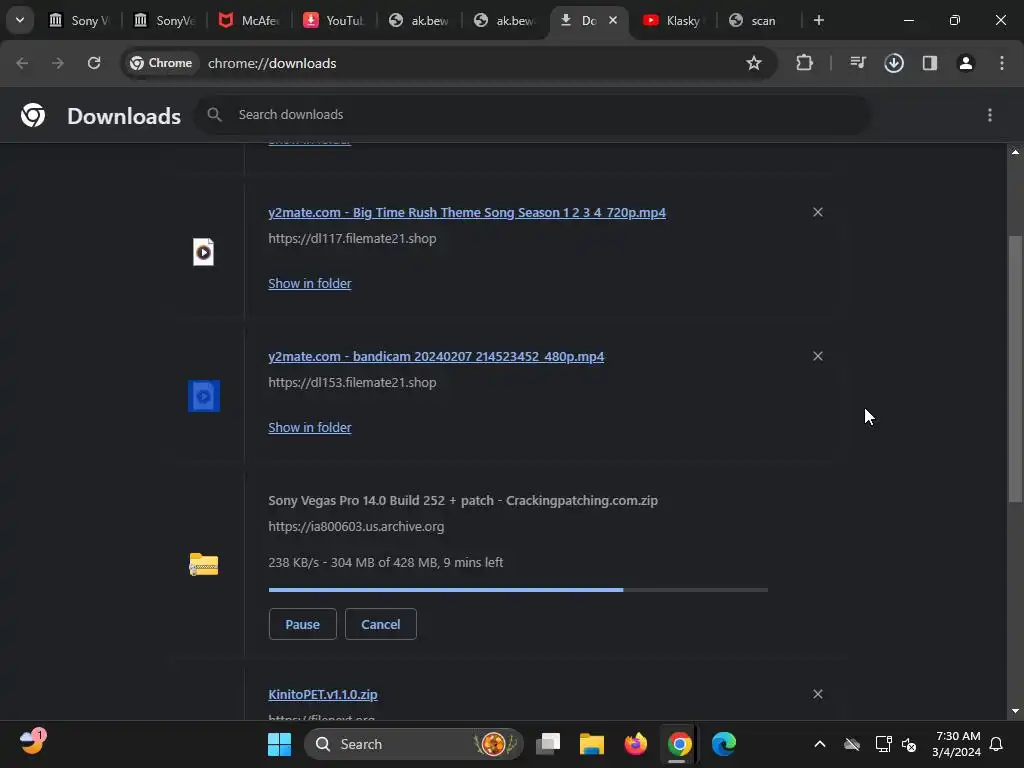Open the clock showing 7:30 AM

tap(957, 744)
